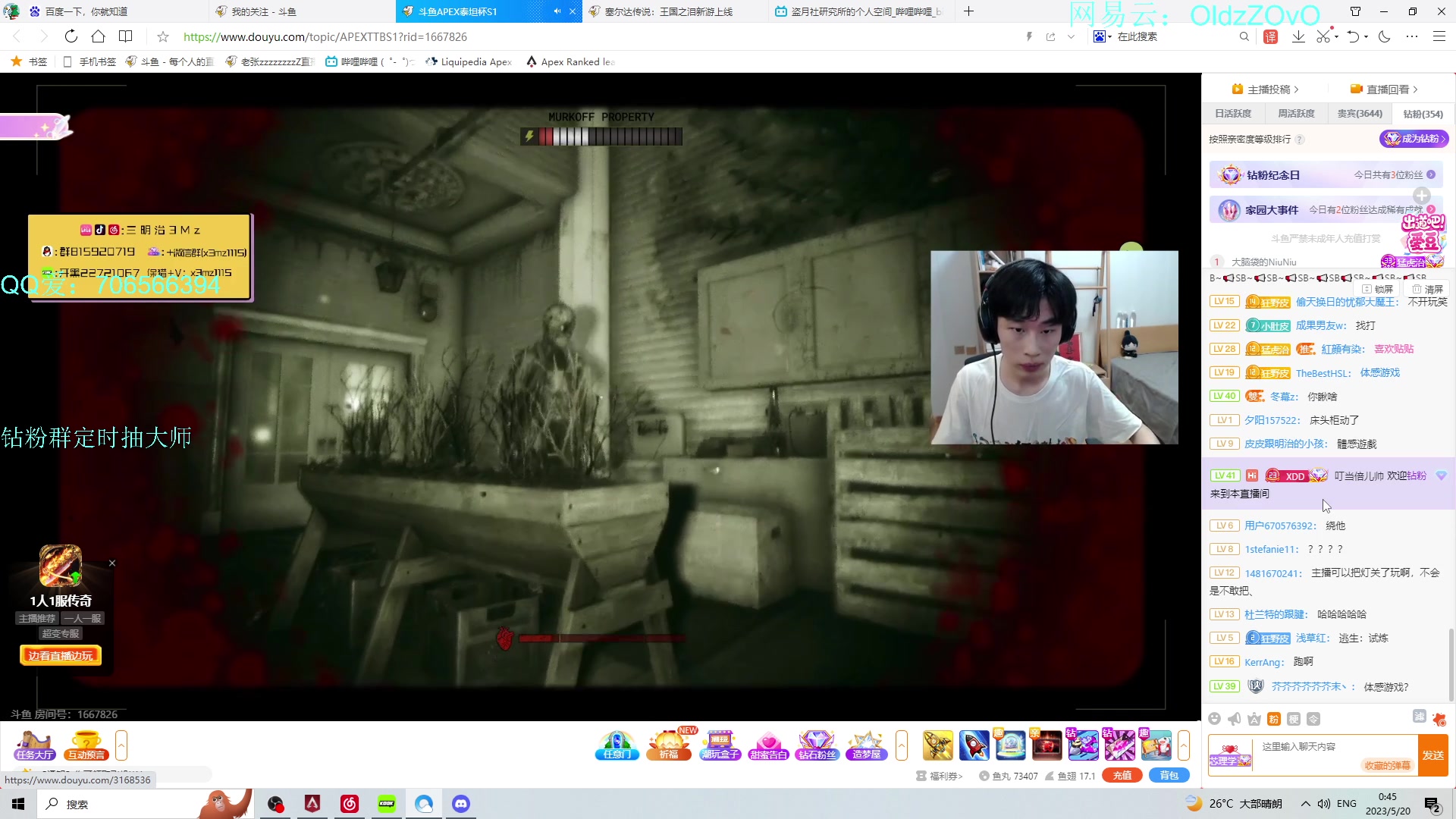Open the 钻石粉丝 diamond icon
Image resolution: width=1456 pixels, height=819 pixels.
pos(817,745)
